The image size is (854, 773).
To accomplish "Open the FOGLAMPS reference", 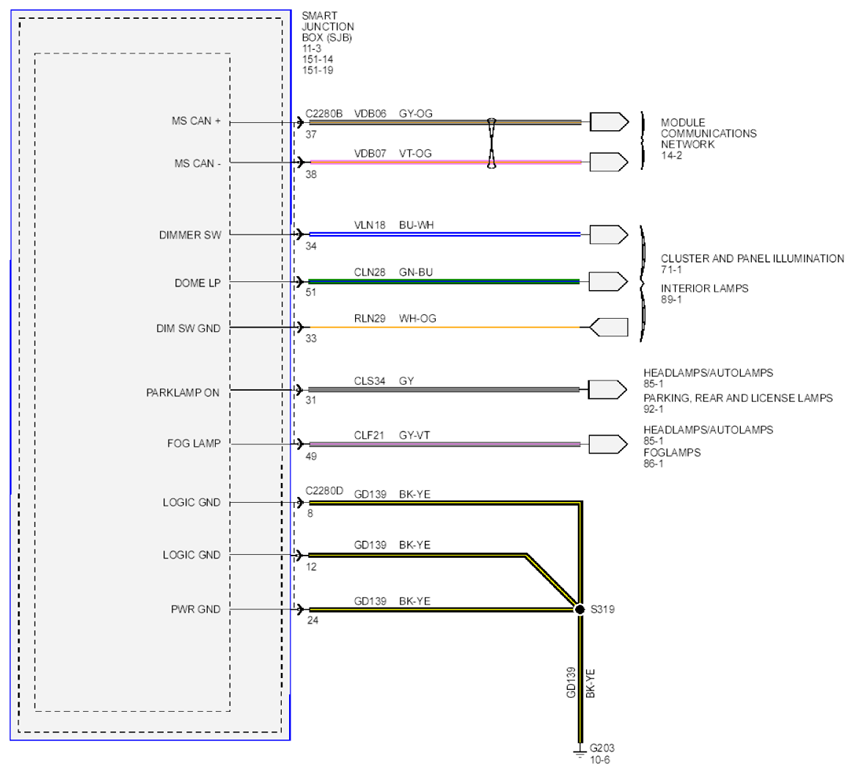I will point(672,453).
